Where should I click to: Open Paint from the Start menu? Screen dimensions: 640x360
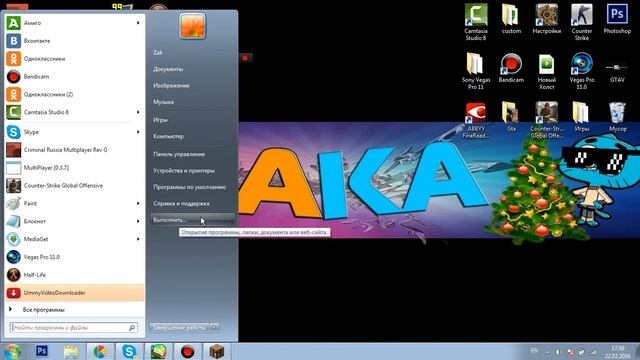75,203
